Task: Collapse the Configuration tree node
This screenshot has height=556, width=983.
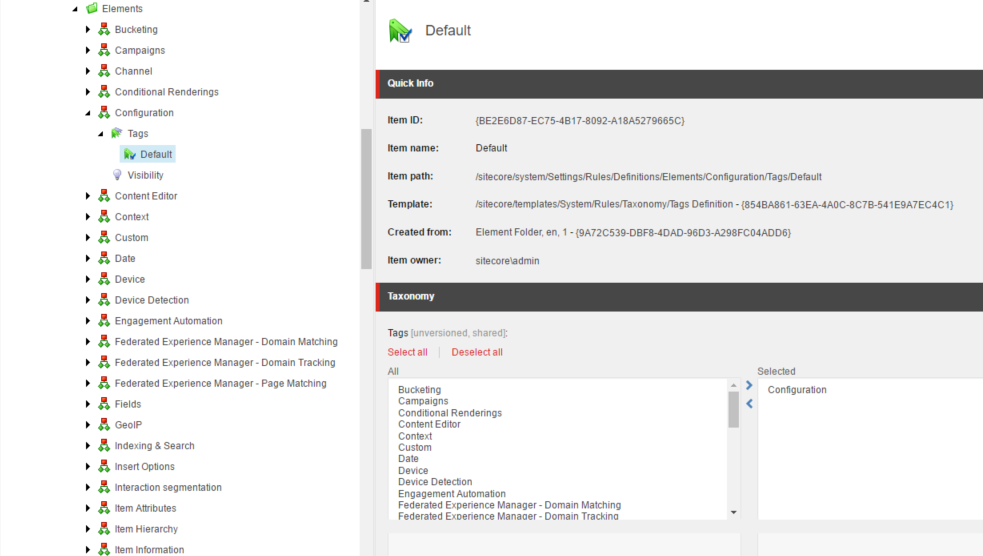Action: coord(88,113)
